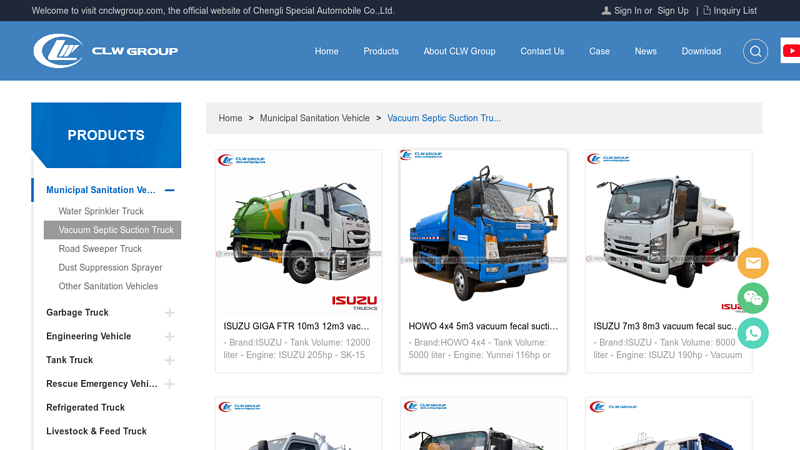Screen dimensions: 800x450
Task: Select Road Sweeper Truck subcategory
Action: pyautogui.click(x=100, y=249)
